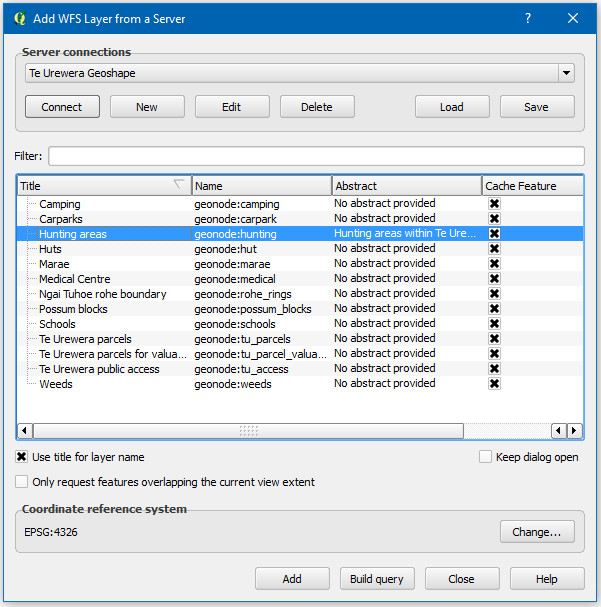The image size is (601, 607).
Task: Click the second left scroll arrow near right end
Action: coord(559,431)
